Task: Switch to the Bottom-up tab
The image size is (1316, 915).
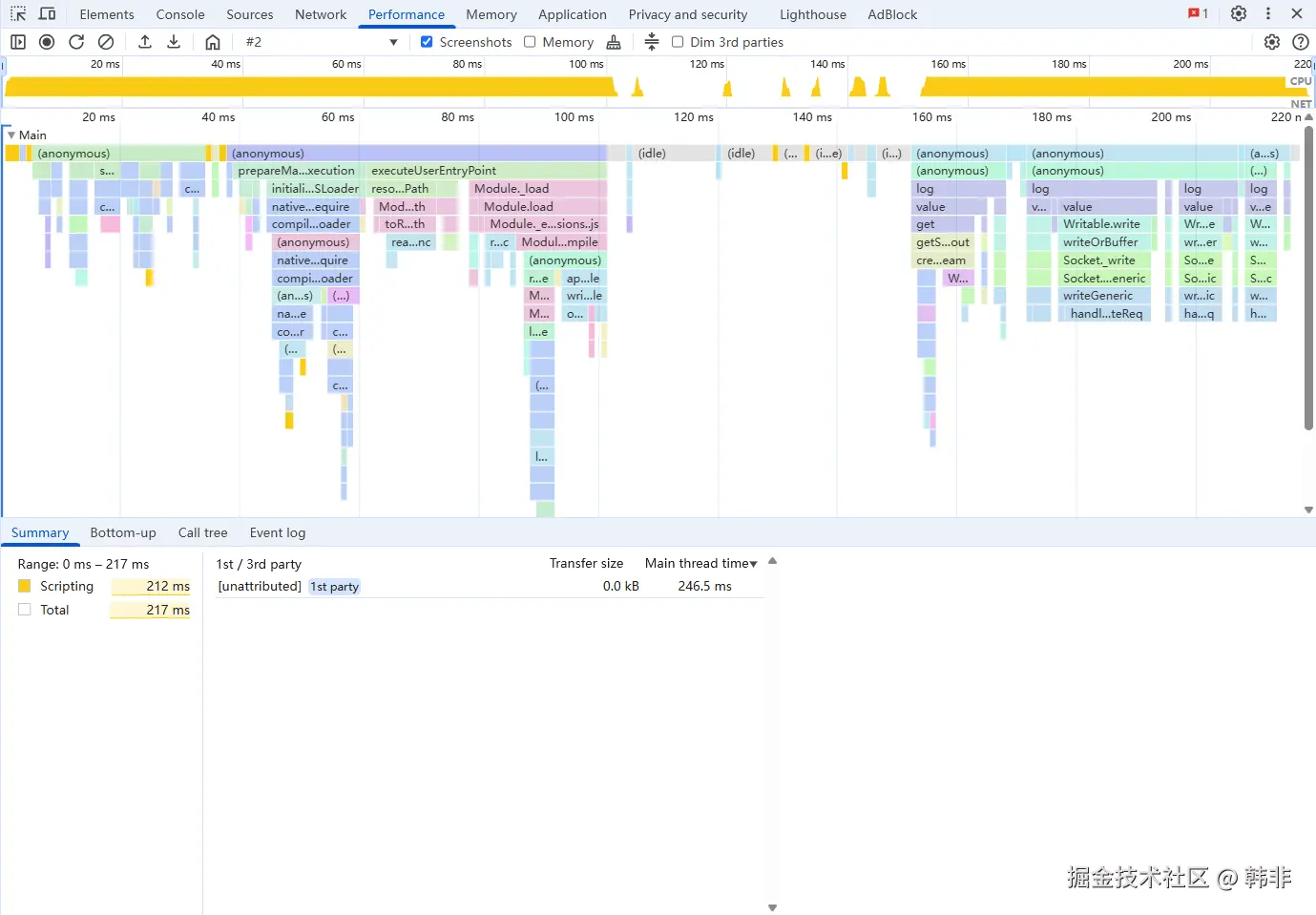Action: tap(123, 533)
